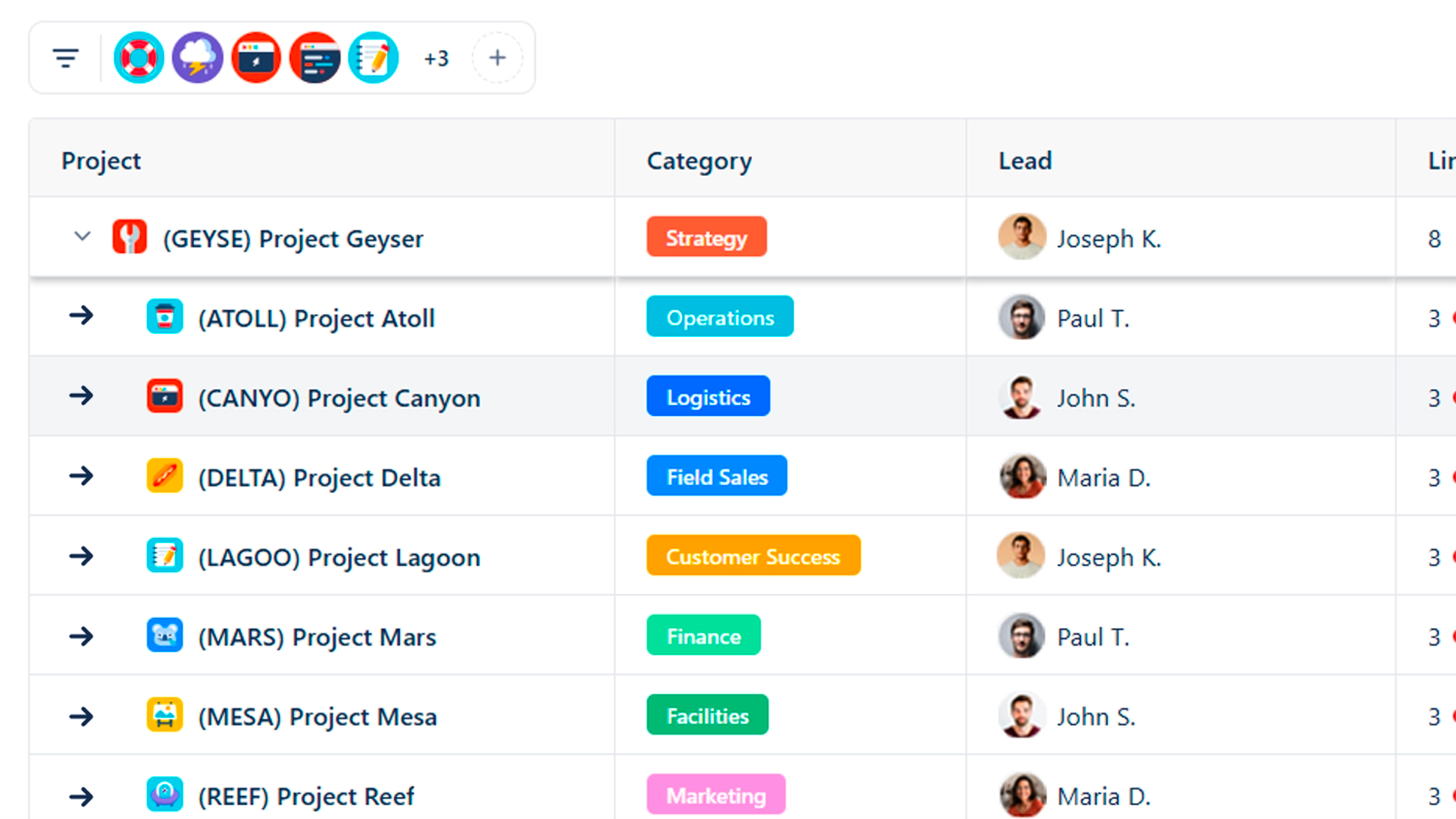Click the Project Atoll cup icon
1456x819 pixels.
pyautogui.click(x=164, y=316)
